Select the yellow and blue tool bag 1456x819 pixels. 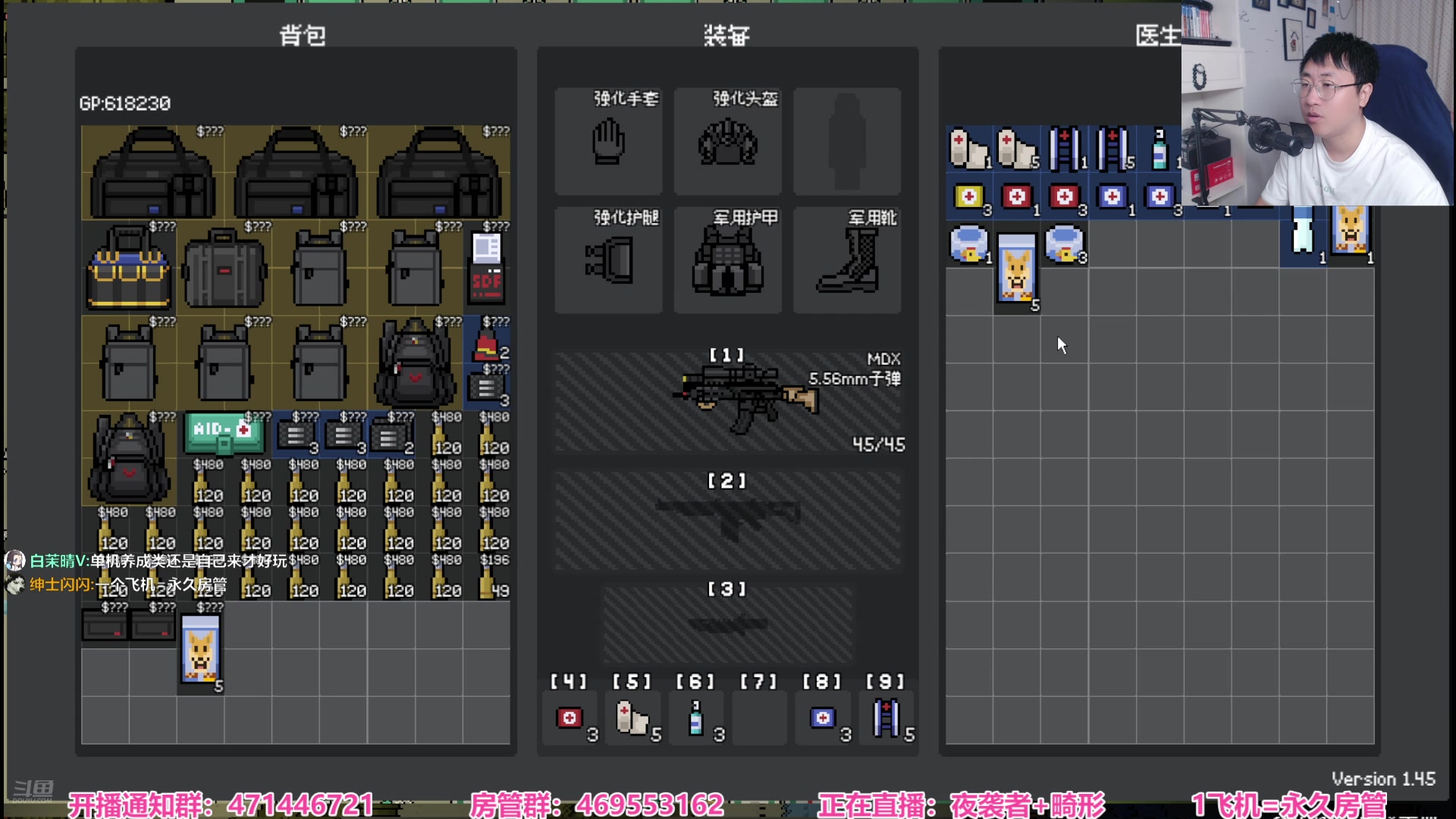click(x=129, y=268)
